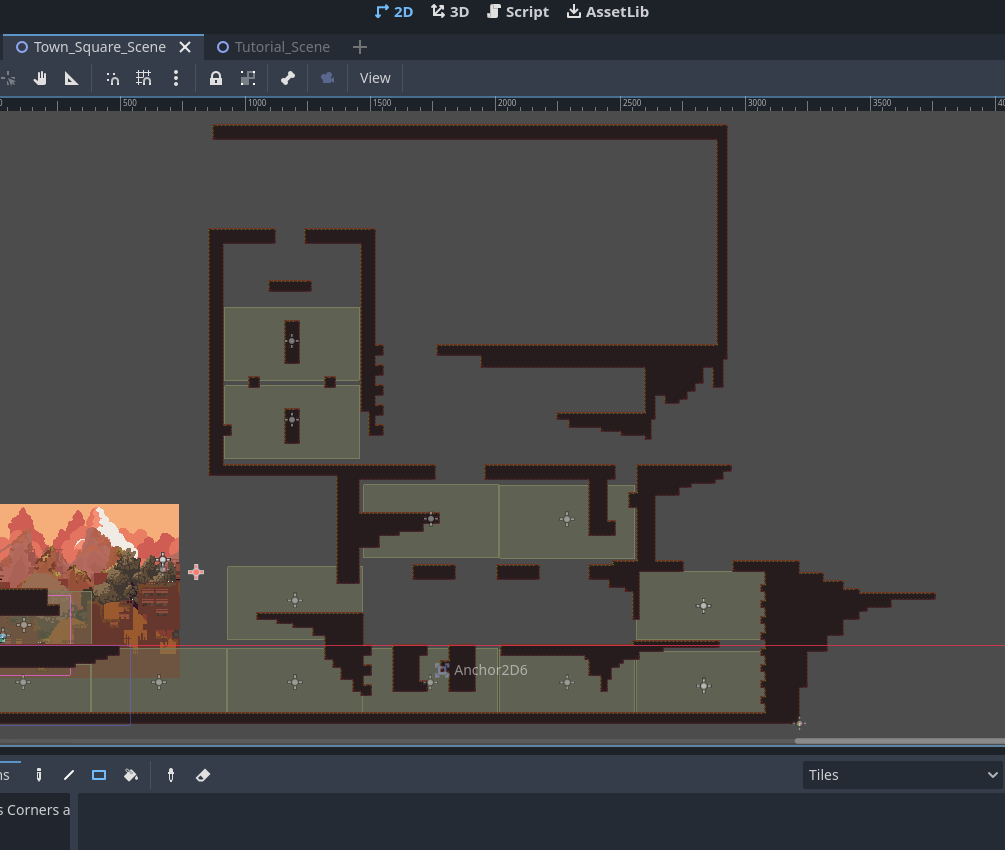
Task: Toggle the camera preview override icon
Action: pos(328,78)
